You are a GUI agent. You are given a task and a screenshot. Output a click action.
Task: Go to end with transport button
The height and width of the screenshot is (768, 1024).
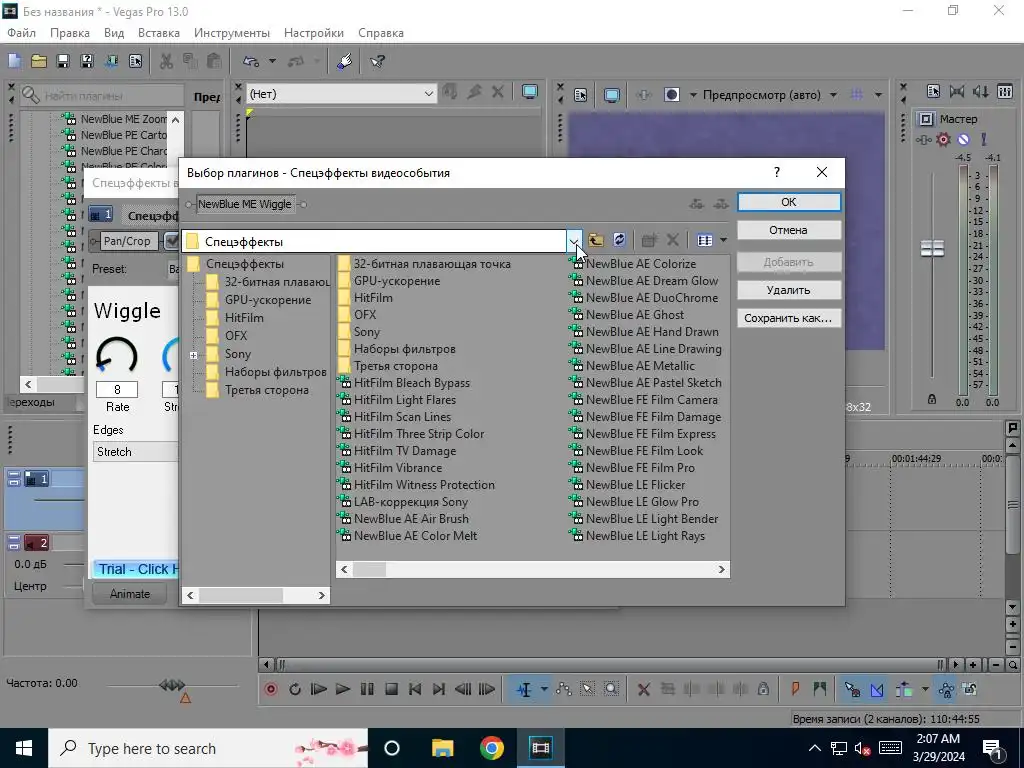(x=439, y=689)
